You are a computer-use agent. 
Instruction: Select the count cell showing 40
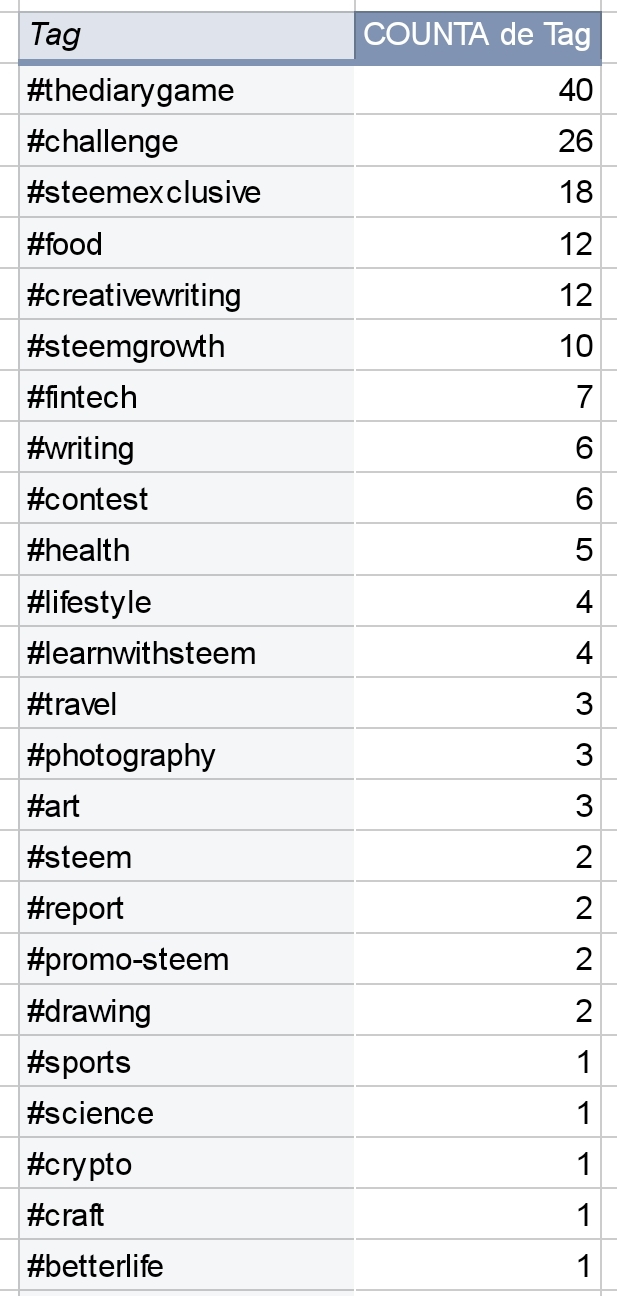(478, 91)
